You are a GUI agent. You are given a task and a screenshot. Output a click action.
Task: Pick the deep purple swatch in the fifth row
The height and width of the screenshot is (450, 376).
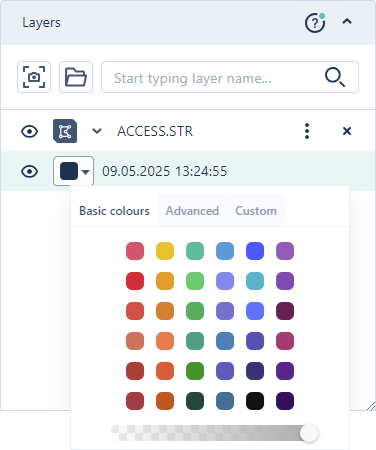point(285,371)
